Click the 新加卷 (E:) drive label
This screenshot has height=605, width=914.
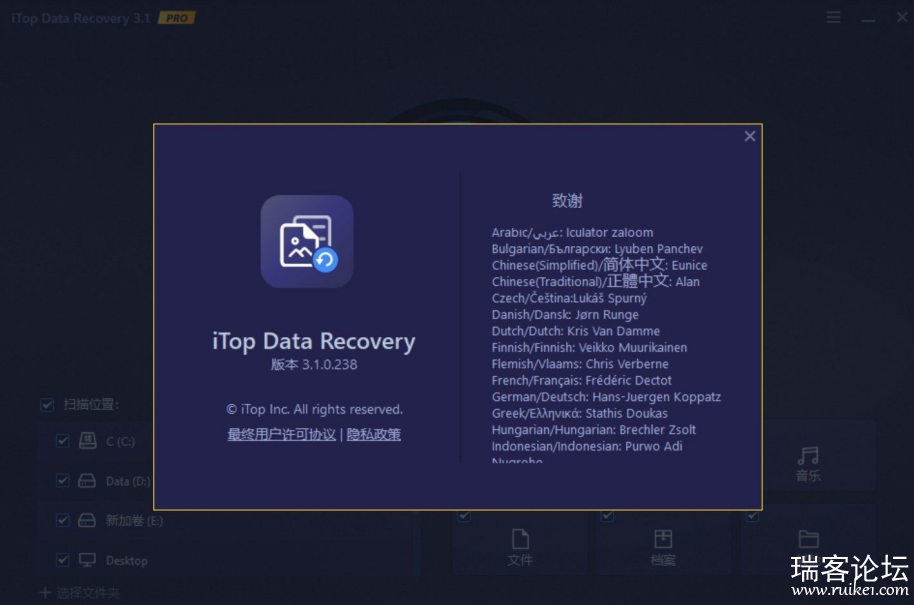click(134, 520)
